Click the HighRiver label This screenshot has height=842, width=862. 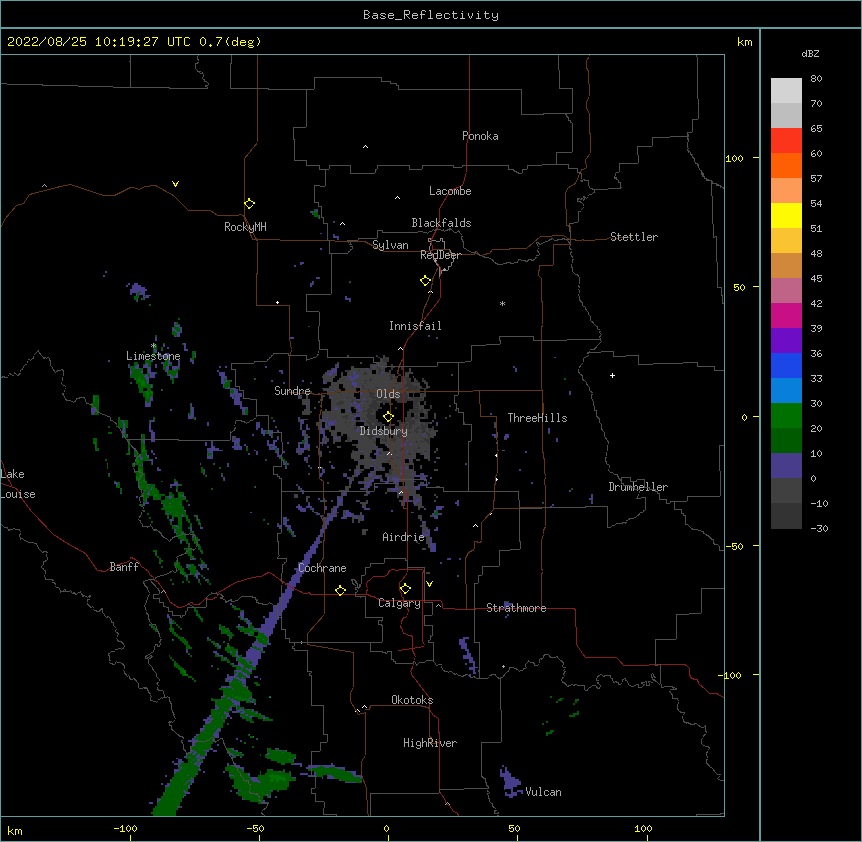pos(430,743)
